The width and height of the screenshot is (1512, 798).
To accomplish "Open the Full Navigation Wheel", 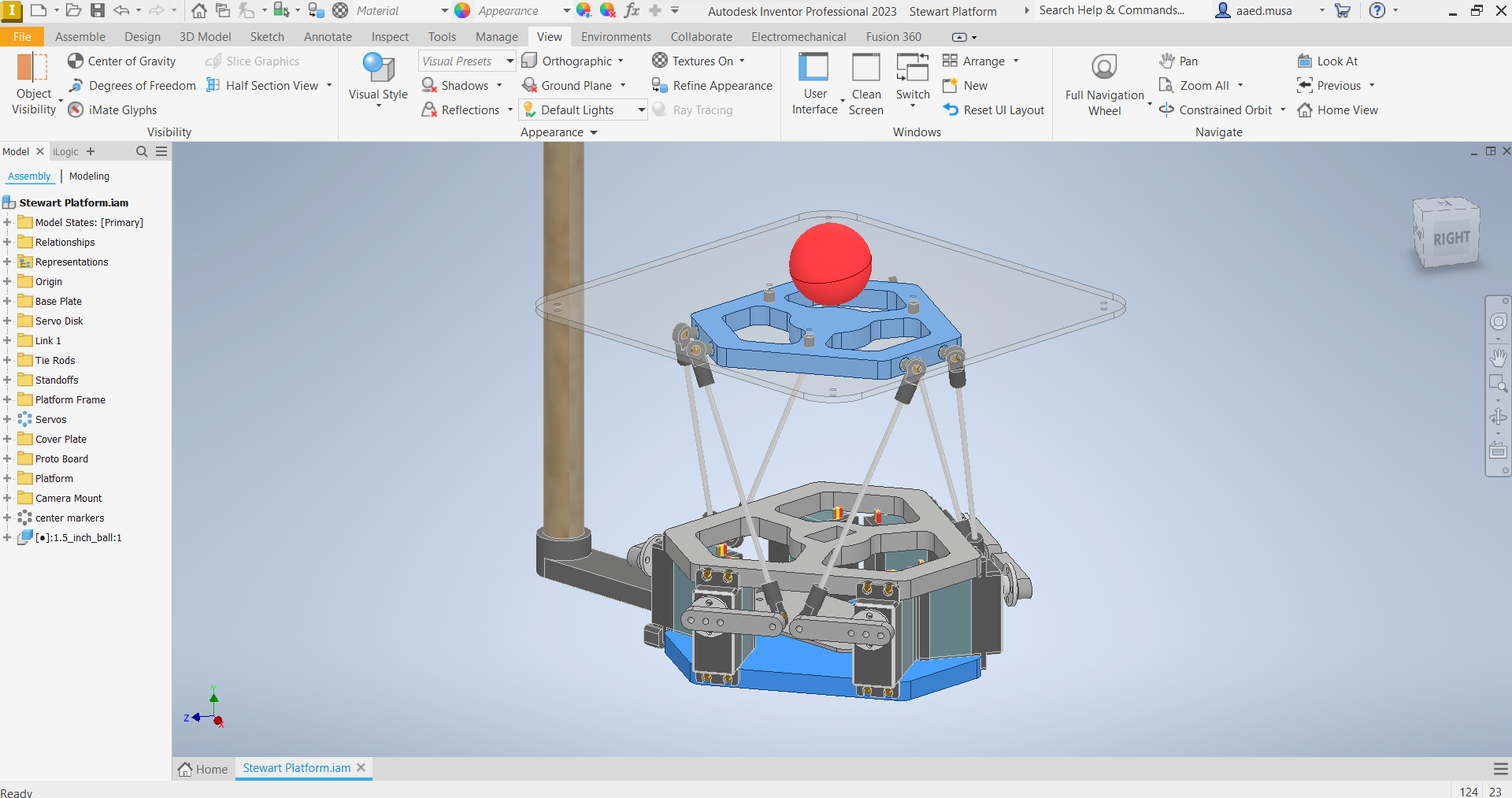I will pyautogui.click(x=1104, y=84).
